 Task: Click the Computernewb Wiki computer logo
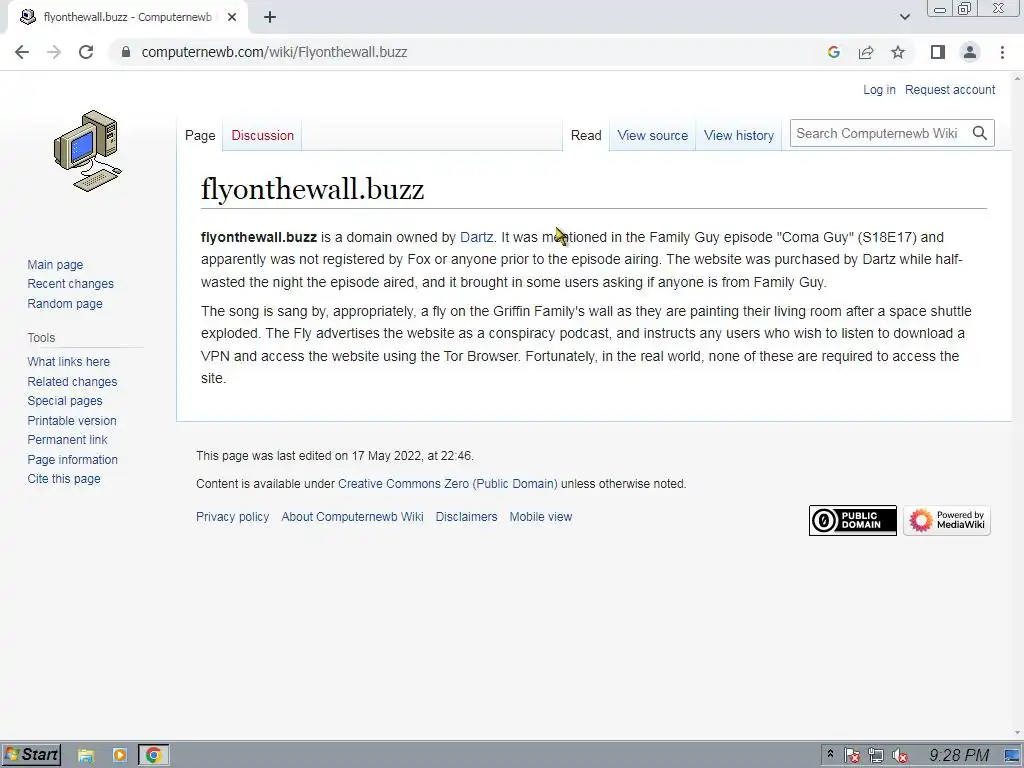click(88, 151)
